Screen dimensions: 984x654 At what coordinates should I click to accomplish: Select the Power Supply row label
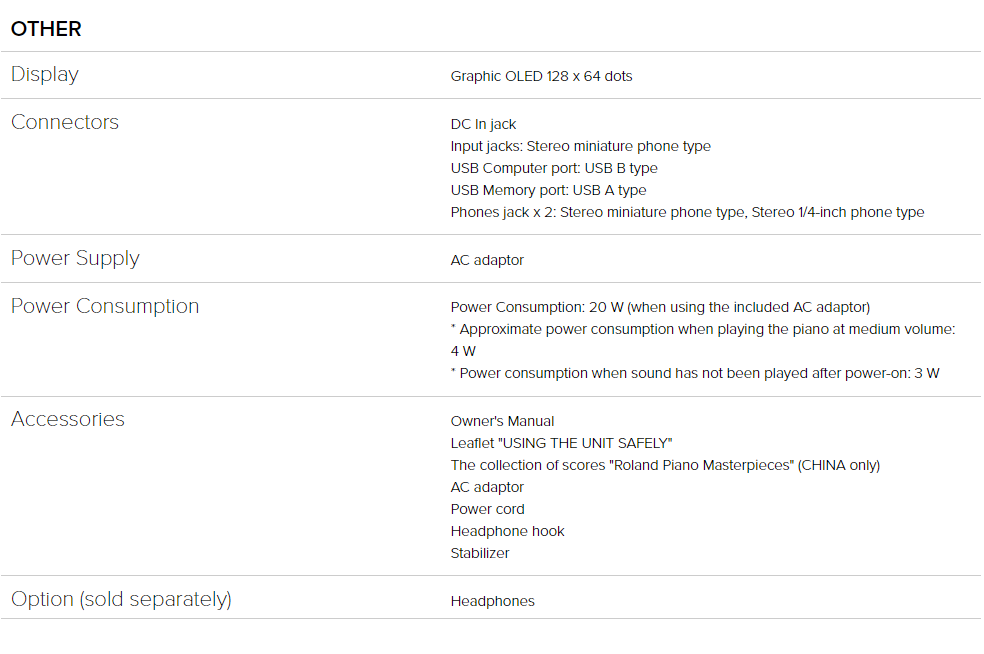[75, 258]
